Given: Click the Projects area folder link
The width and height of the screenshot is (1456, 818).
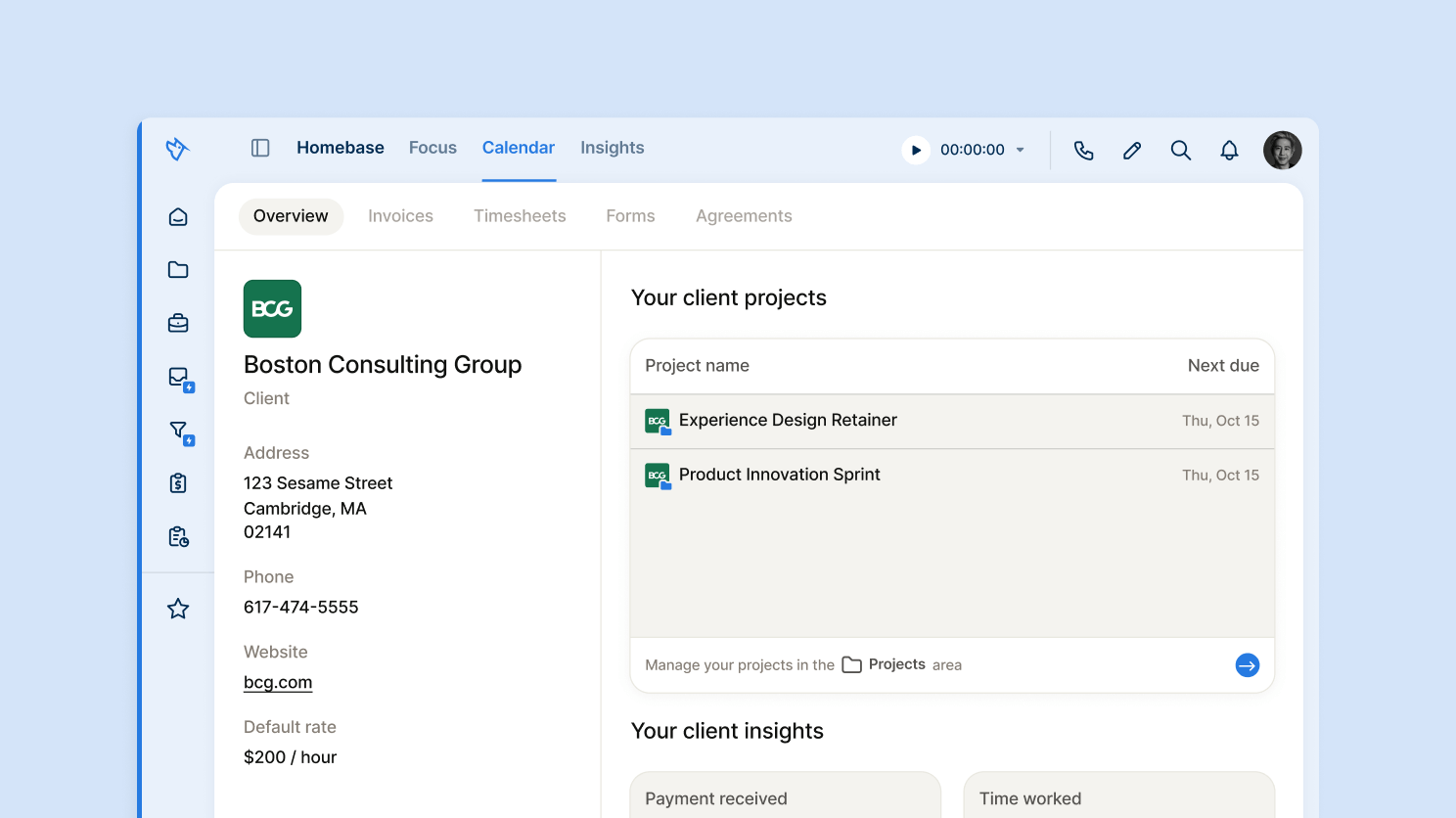Looking at the screenshot, I should click(x=884, y=664).
